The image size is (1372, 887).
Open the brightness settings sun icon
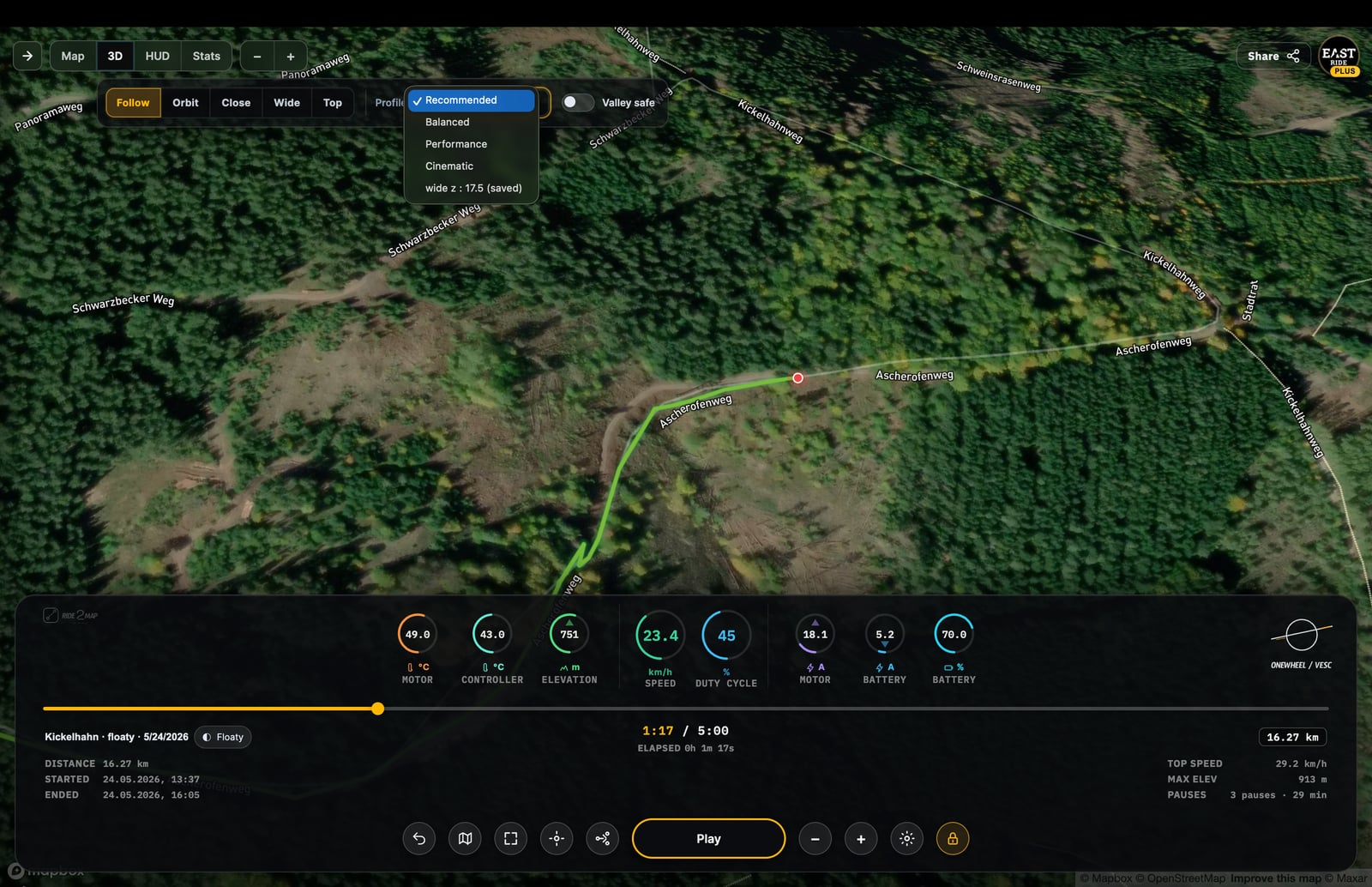coord(907,839)
